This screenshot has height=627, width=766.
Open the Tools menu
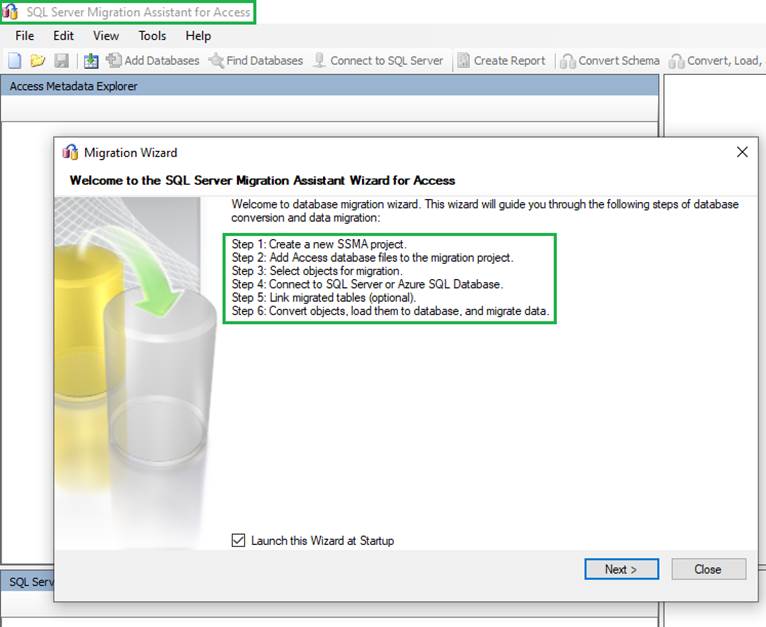pyautogui.click(x=152, y=36)
